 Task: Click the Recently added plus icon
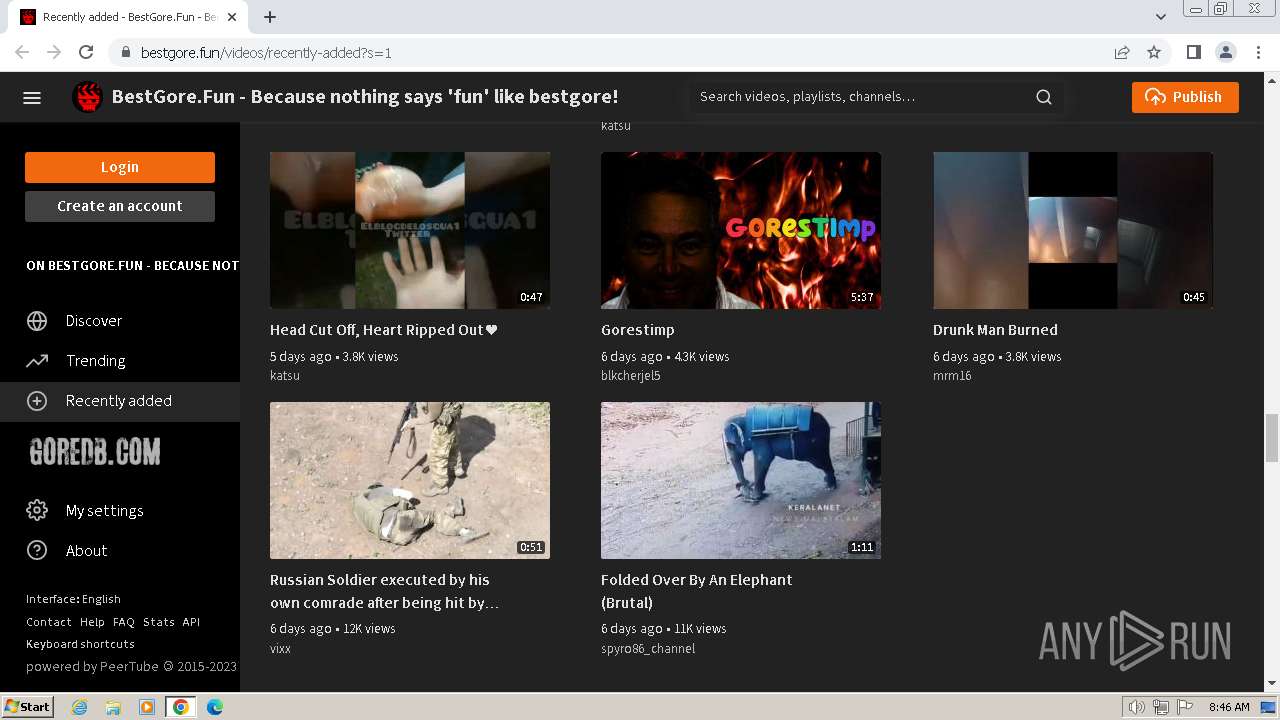pos(37,401)
